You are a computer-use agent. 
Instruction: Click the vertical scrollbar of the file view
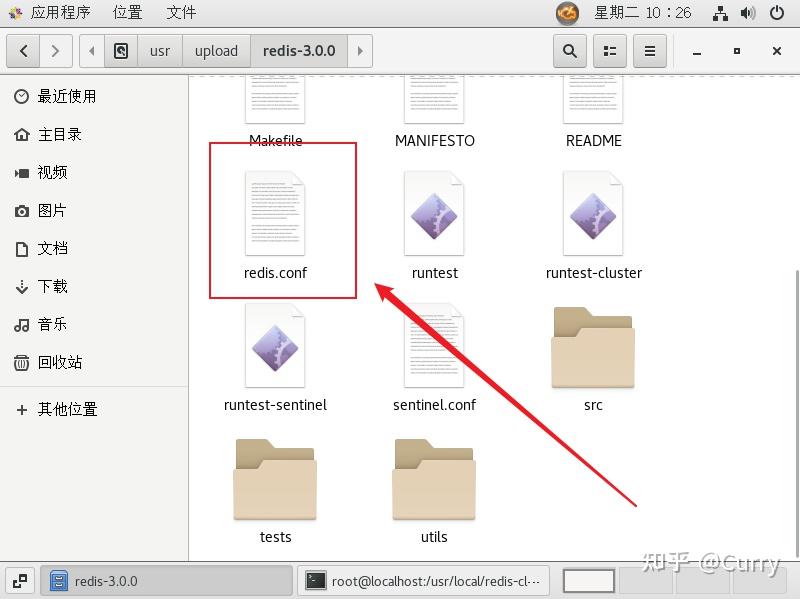(796, 413)
